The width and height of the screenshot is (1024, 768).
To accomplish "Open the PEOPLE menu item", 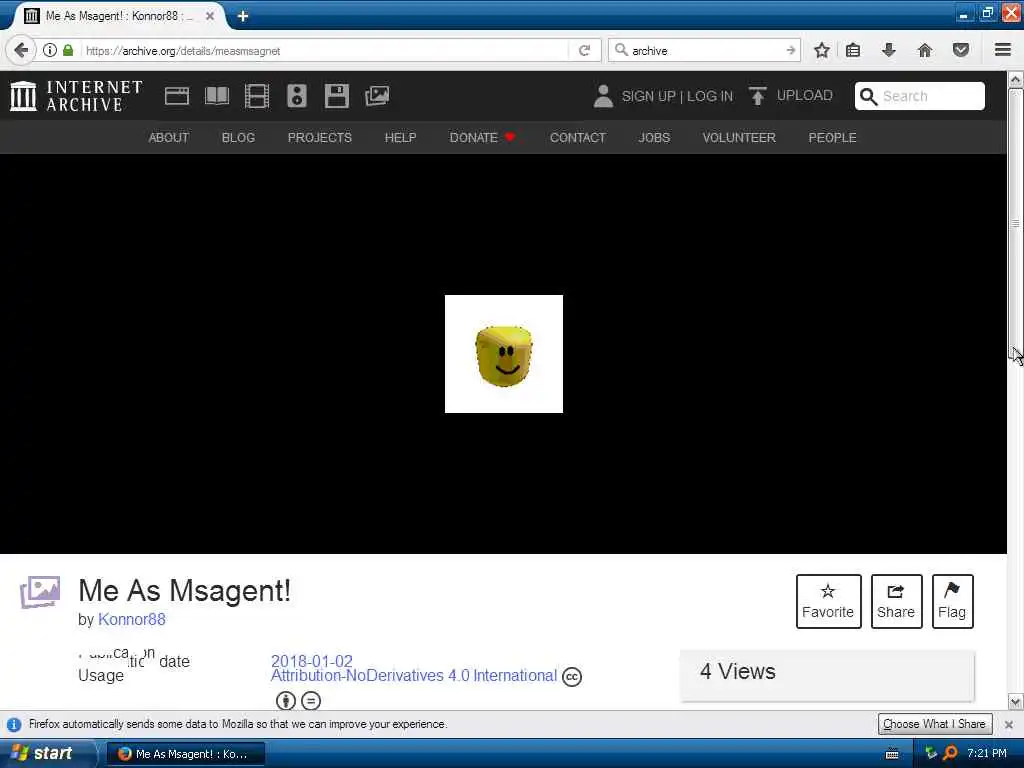I will [x=833, y=138].
